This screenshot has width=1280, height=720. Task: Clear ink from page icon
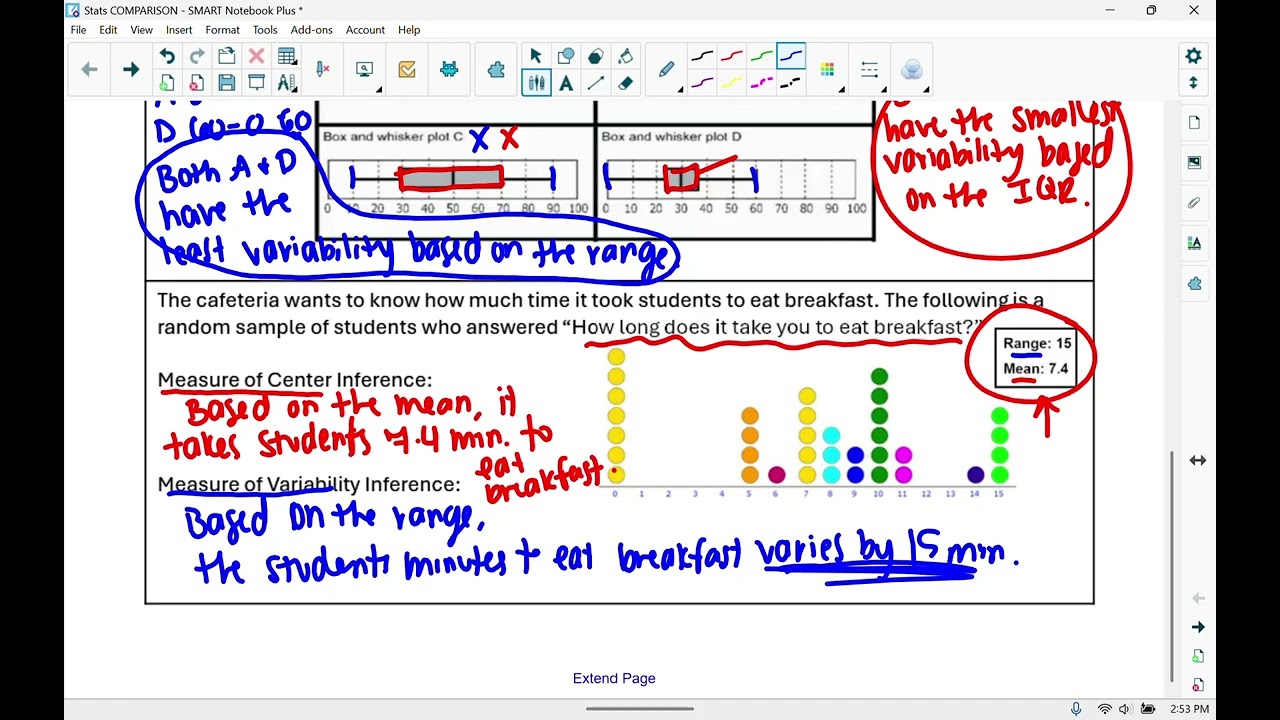pos(323,69)
